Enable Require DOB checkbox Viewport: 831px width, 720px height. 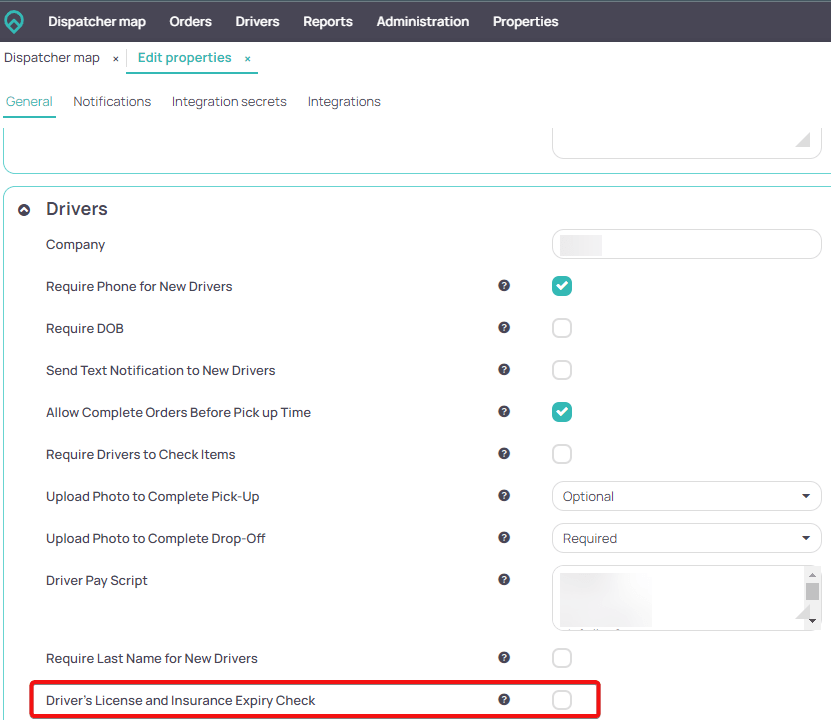pos(562,328)
